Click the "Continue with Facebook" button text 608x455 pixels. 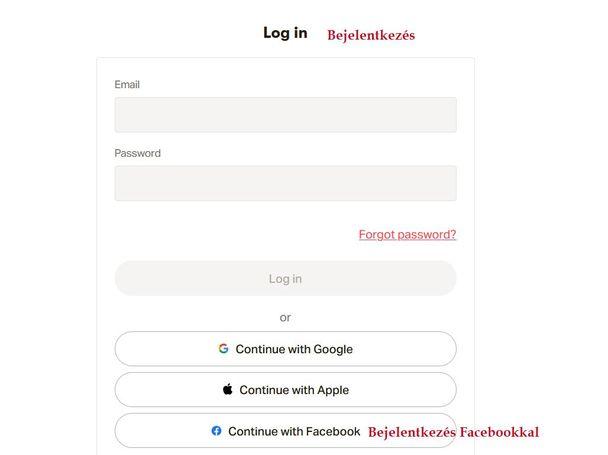tap(294, 431)
